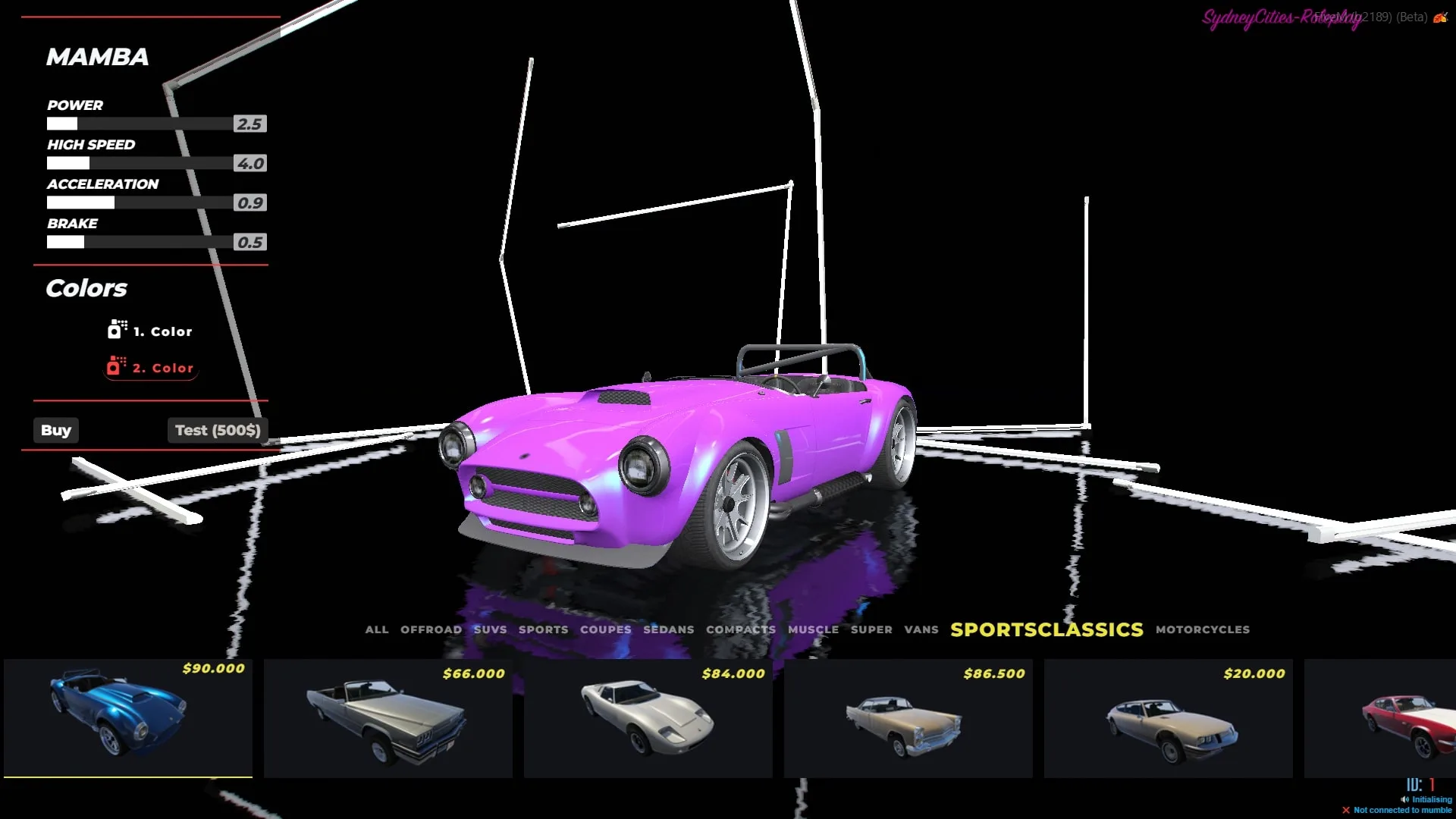Choose the blue Mamba thumbnail priced $90.000
The width and height of the screenshot is (1456, 819).
(128, 717)
